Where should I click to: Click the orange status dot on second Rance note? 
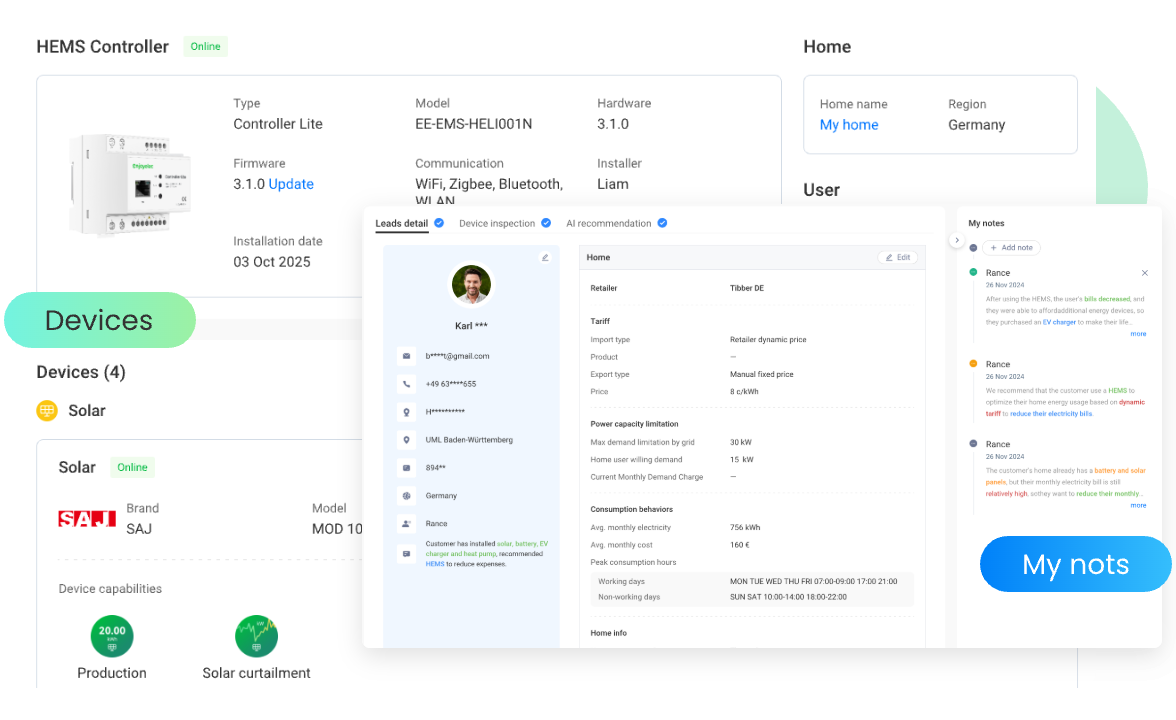(x=973, y=364)
